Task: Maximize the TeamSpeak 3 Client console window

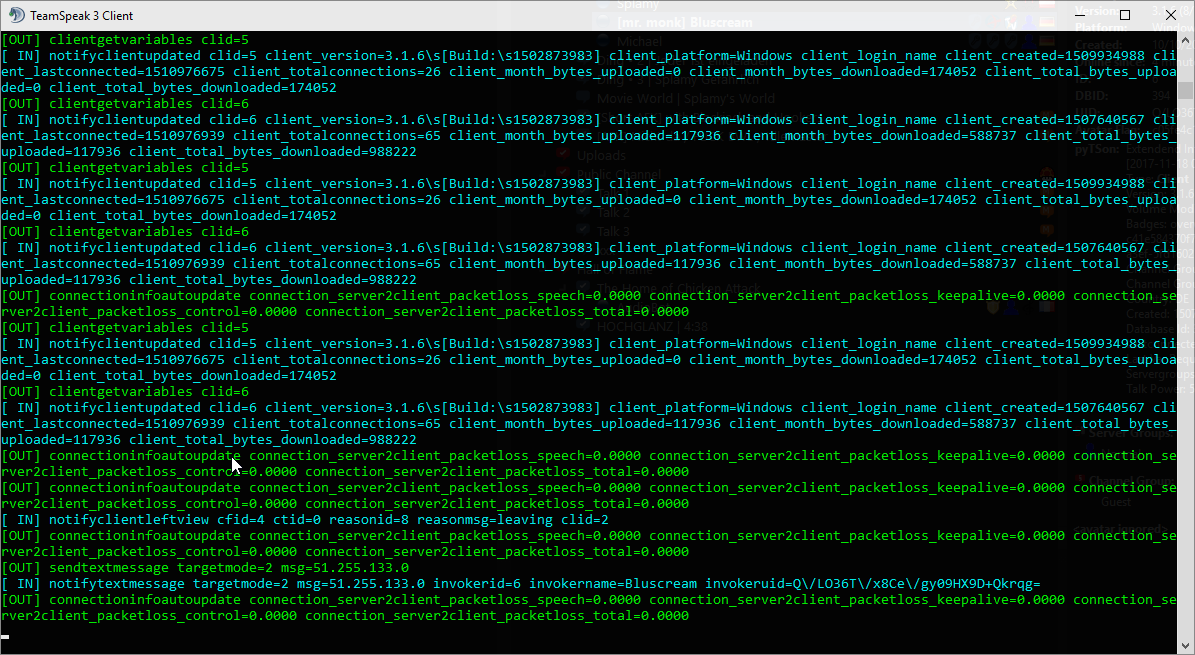Action: click(x=1125, y=15)
